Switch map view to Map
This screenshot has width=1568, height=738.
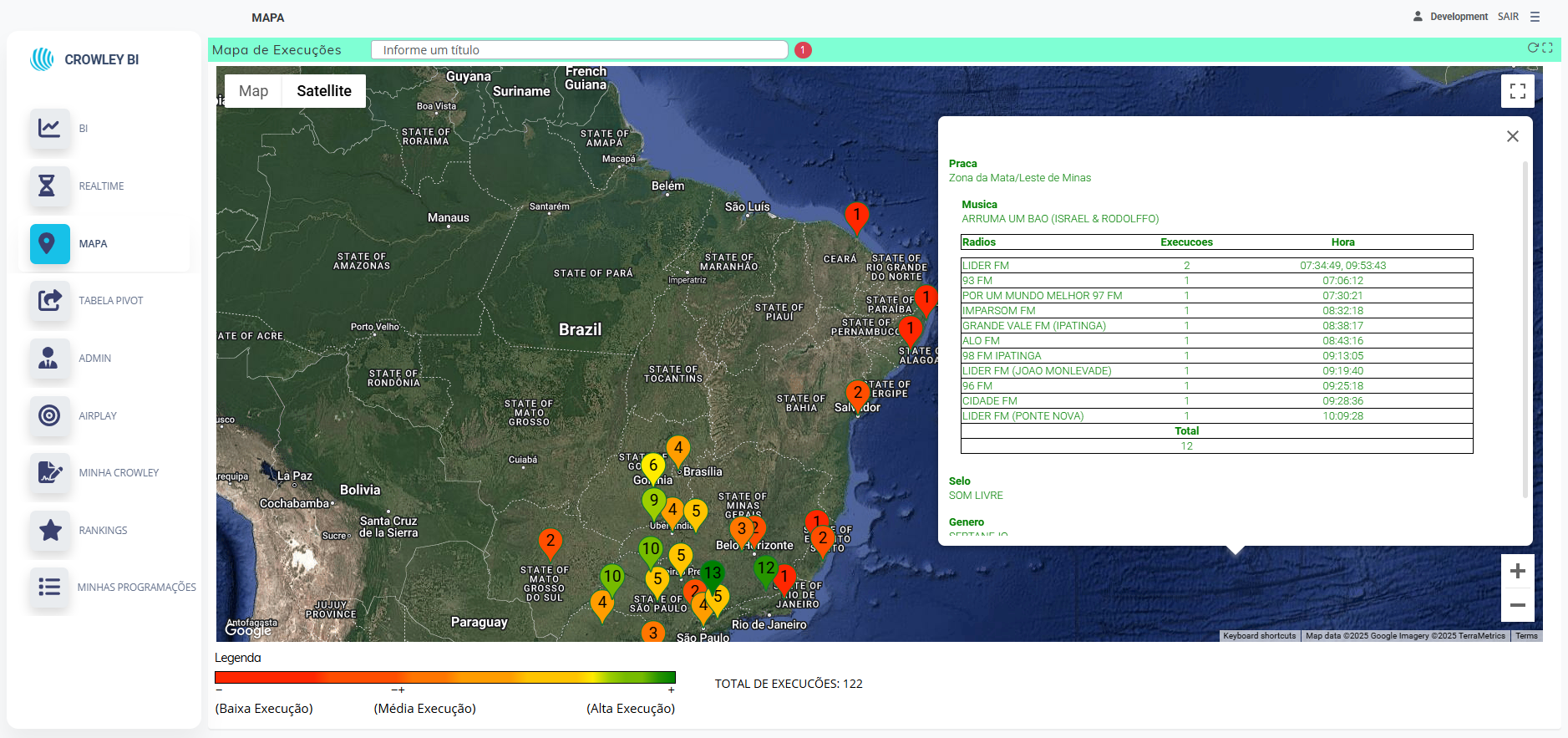[x=253, y=91]
